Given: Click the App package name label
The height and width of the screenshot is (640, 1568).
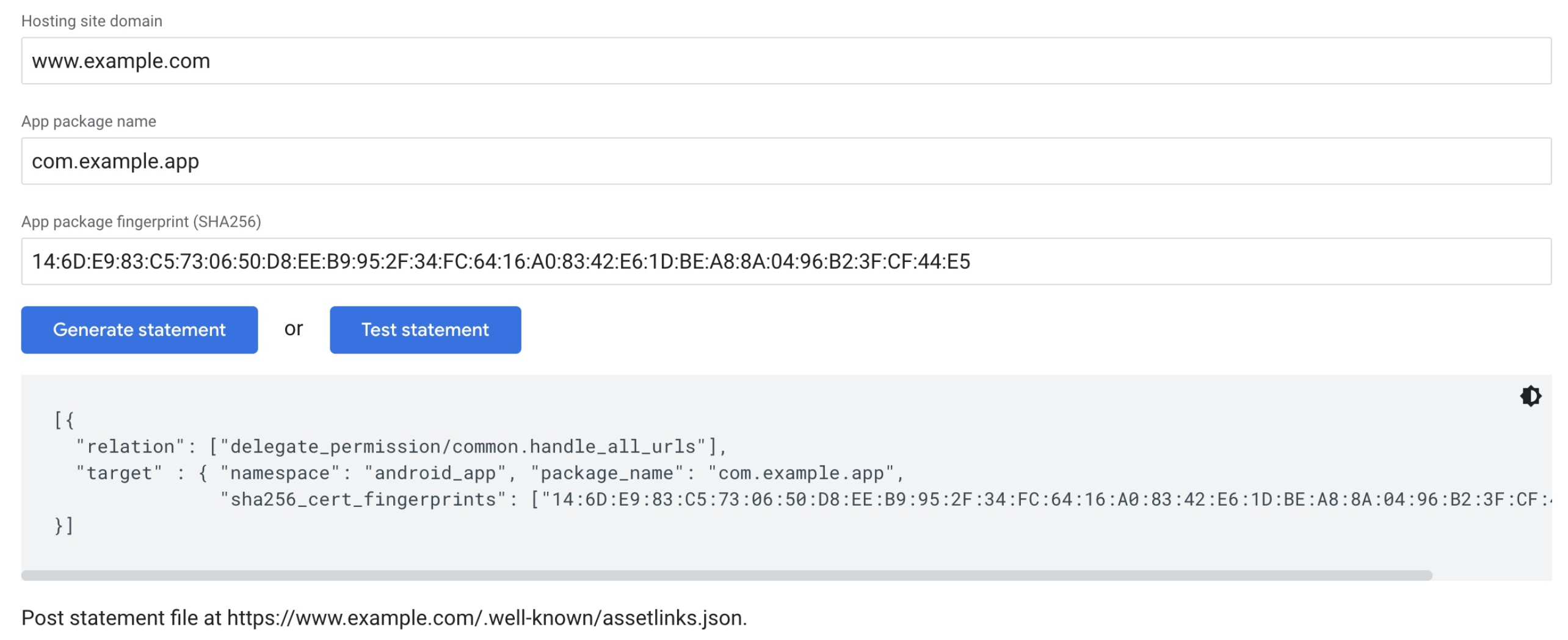Looking at the screenshot, I should 89,121.
